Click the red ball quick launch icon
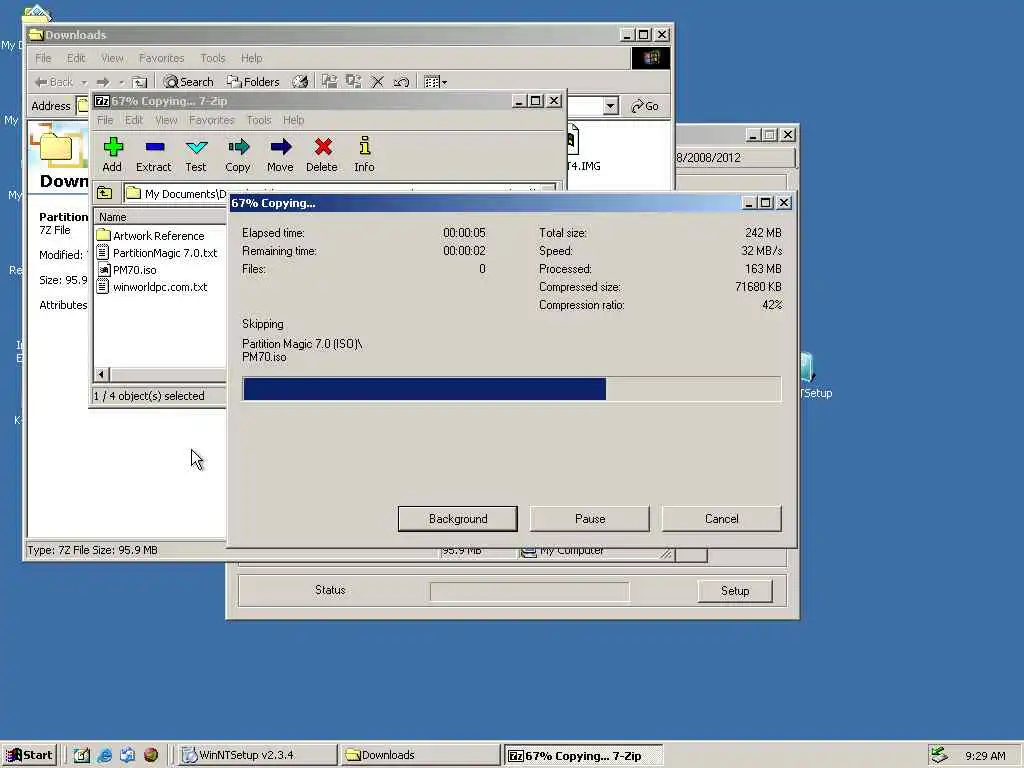 151,755
